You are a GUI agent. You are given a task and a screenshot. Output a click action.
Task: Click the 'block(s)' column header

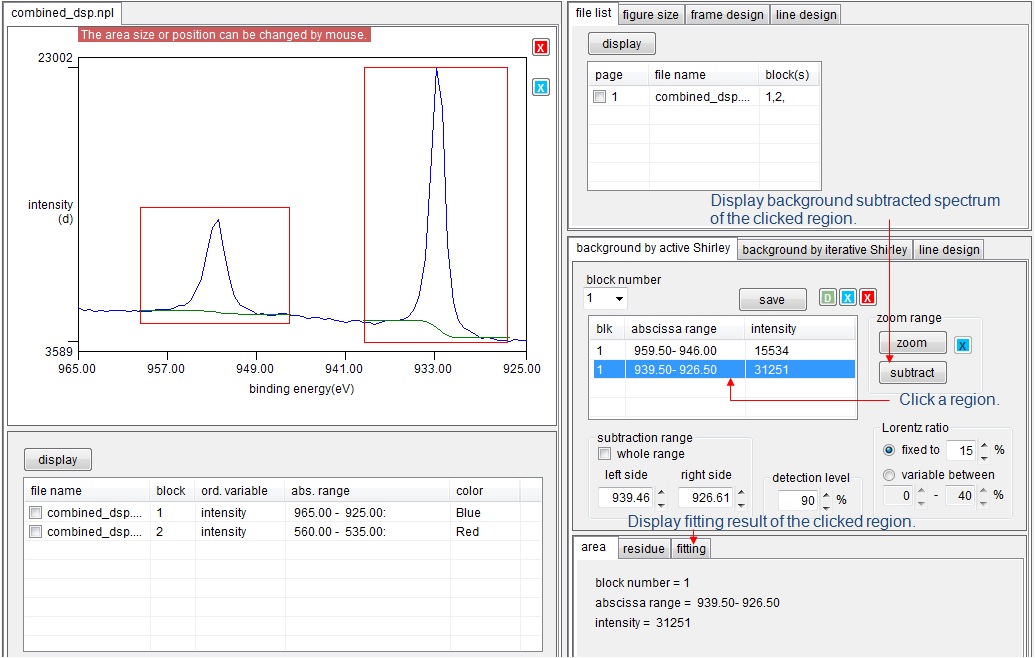tap(789, 75)
